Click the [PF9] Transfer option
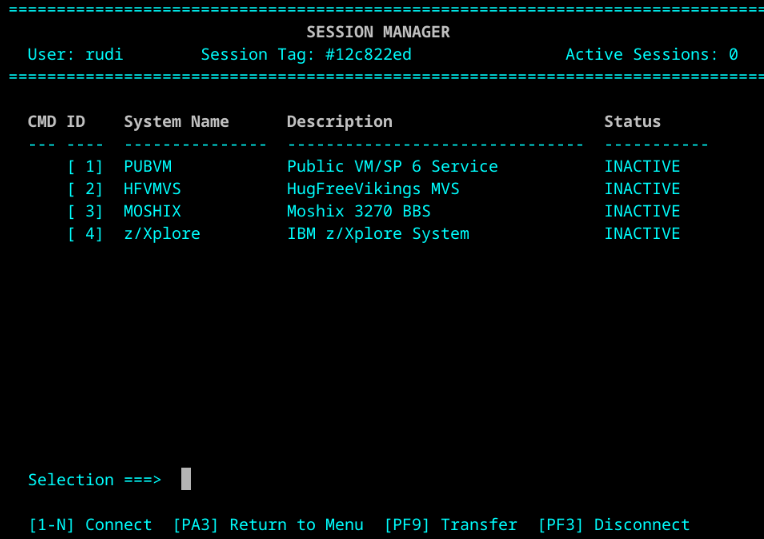Image resolution: width=764 pixels, height=539 pixels. [x=451, y=525]
